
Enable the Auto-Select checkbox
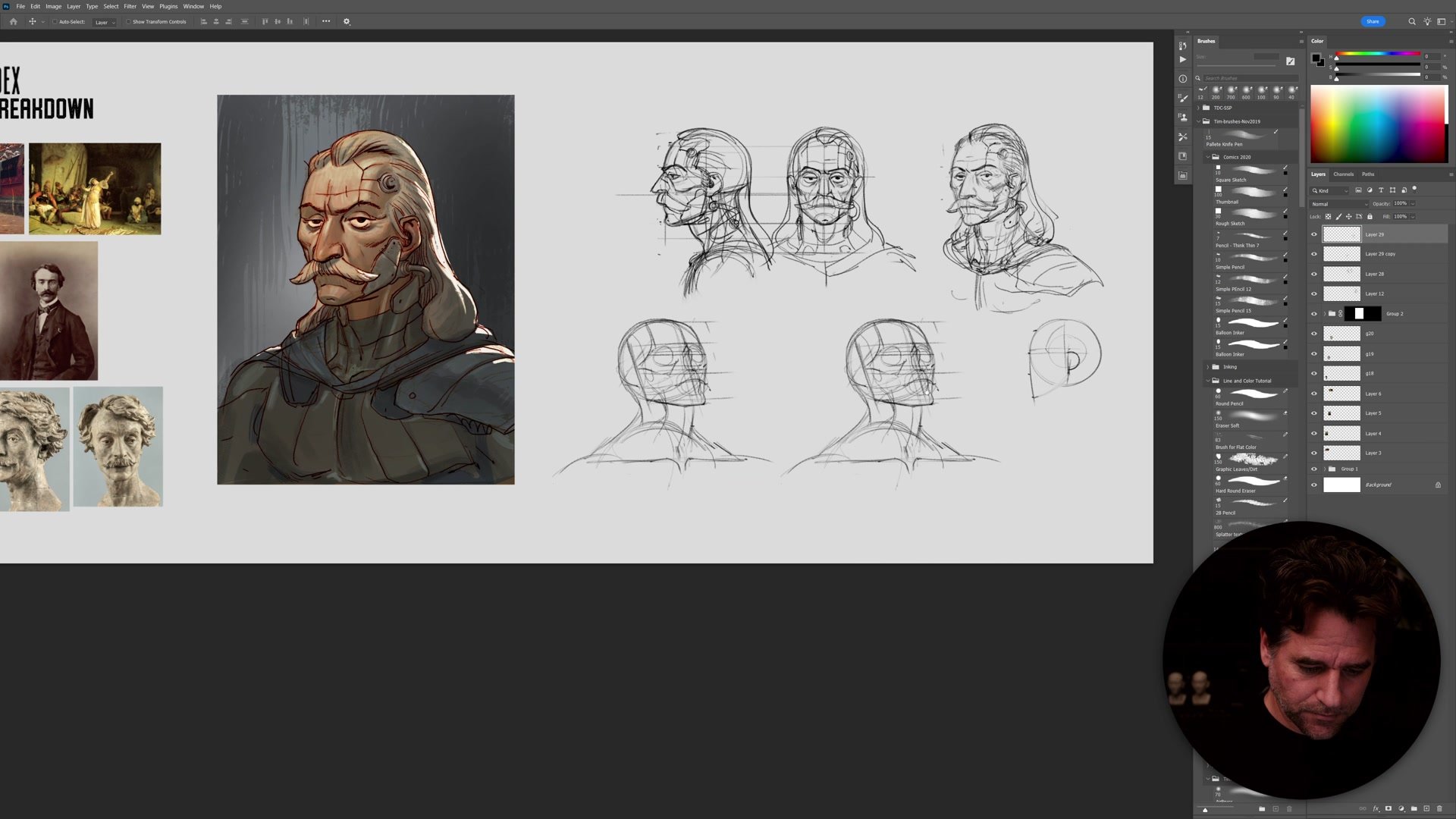tap(55, 22)
